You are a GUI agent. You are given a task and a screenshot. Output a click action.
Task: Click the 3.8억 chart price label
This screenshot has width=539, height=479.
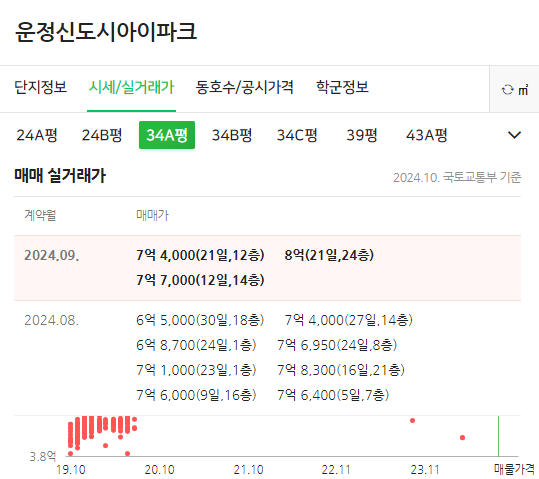click(x=43, y=457)
